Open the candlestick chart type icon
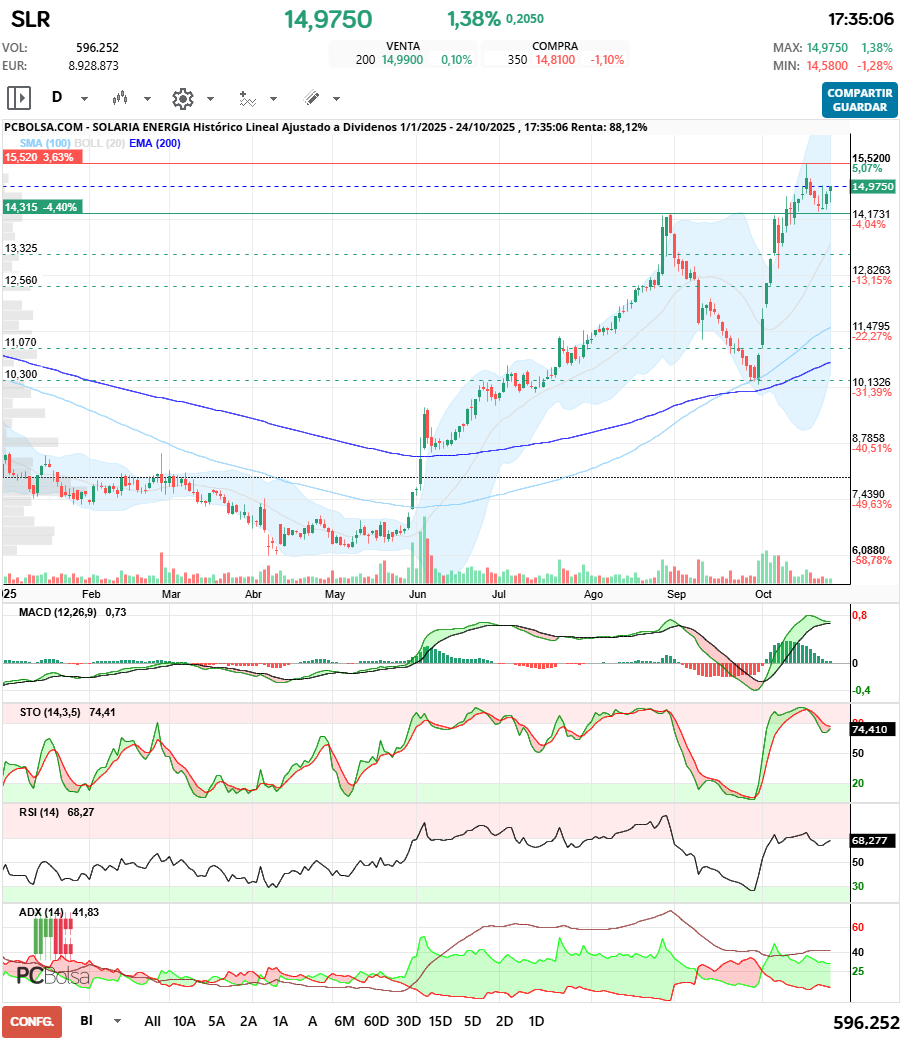 (x=121, y=98)
